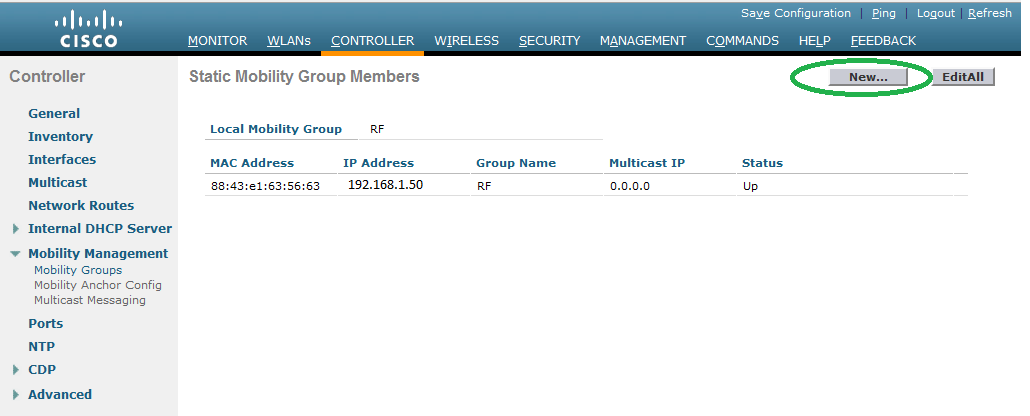Open Multicast in the sidebar
1030x416 pixels.
(x=58, y=183)
